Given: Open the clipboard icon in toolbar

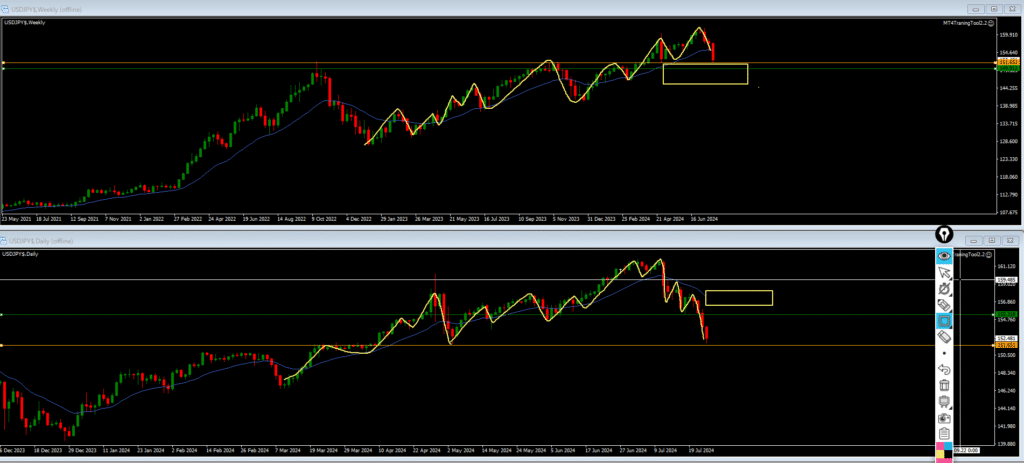Looking at the screenshot, I should click(x=944, y=434).
